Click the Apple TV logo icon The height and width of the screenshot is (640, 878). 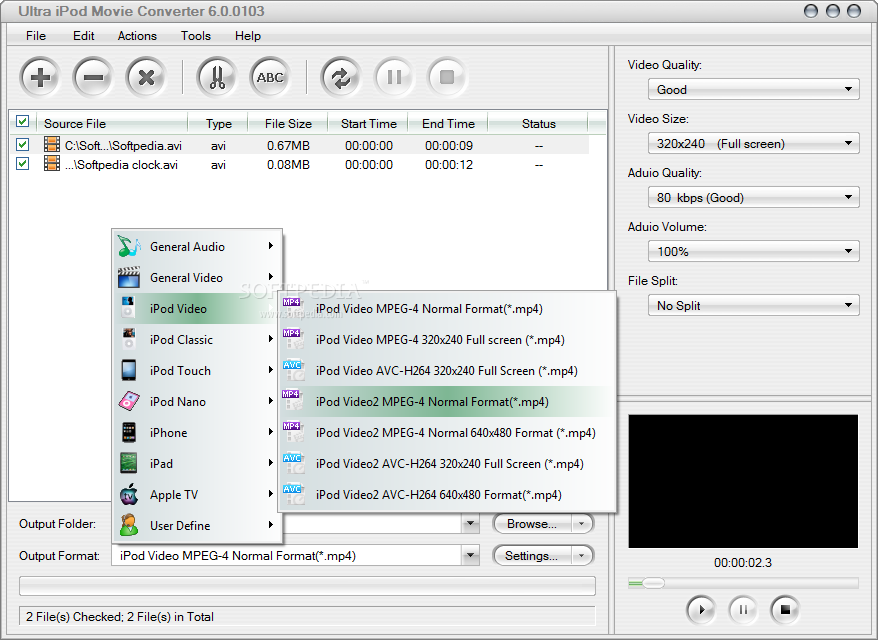pyautogui.click(x=129, y=494)
